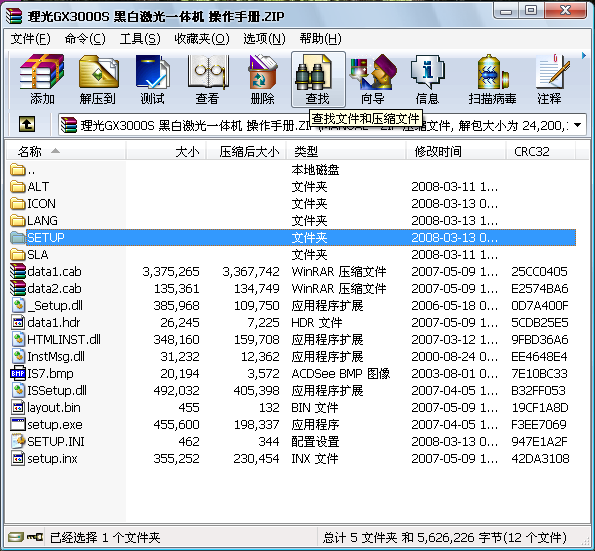The image size is (595, 551).
Task: Click the 本地磁盘 type text
Action: coord(315,170)
